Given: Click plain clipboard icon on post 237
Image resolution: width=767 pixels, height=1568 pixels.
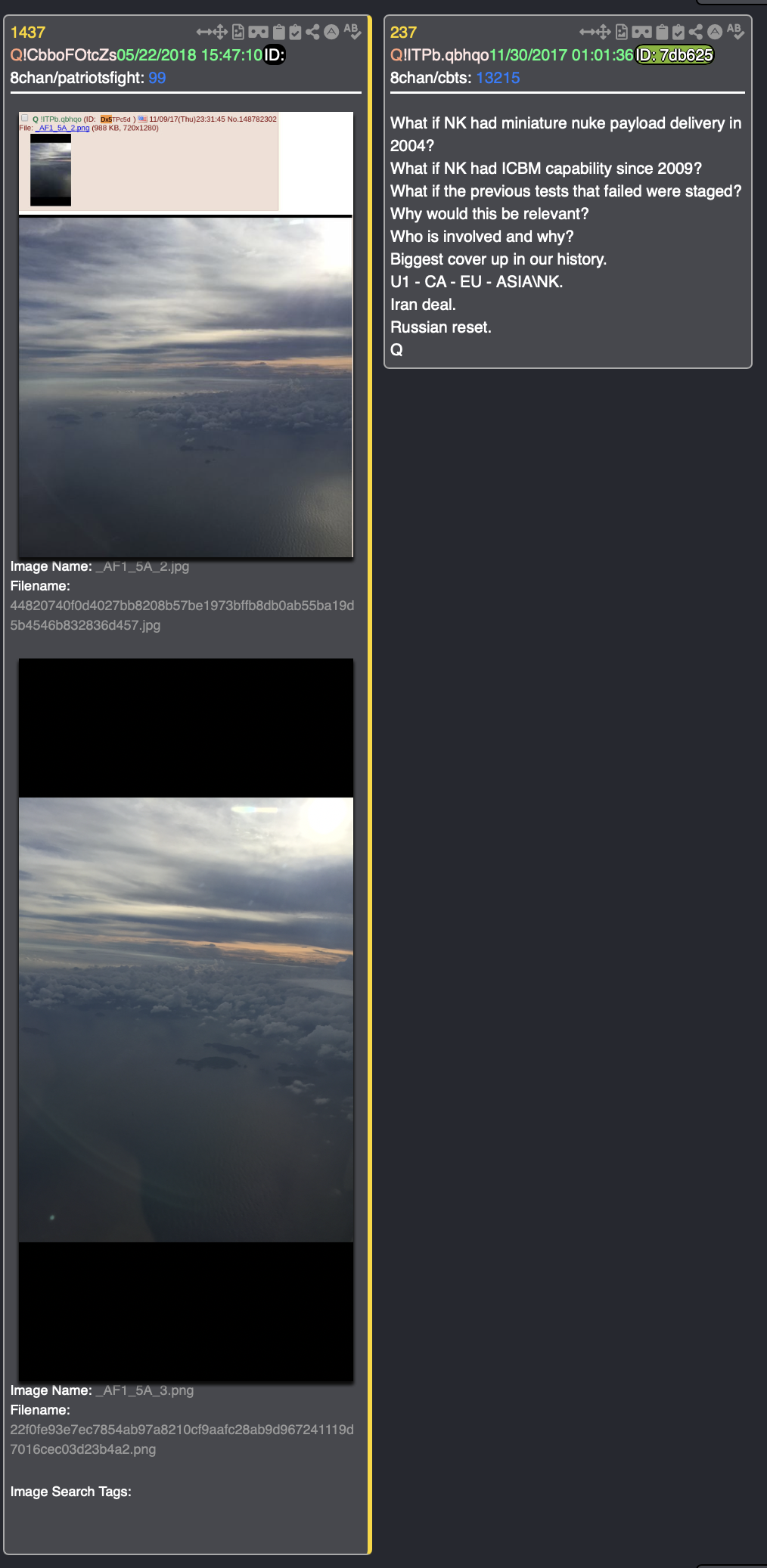Looking at the screenshot, I should pos(663,32).
